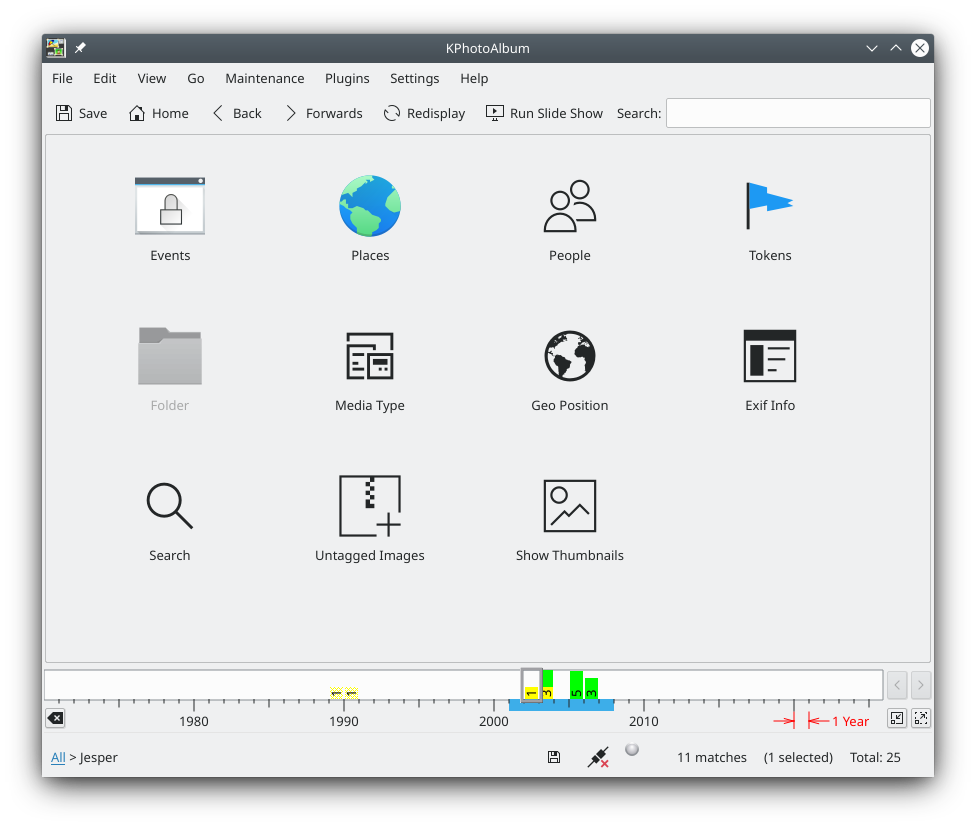Click the blue selected date range strip
This screenshot has width=976, height=827.
561,705
